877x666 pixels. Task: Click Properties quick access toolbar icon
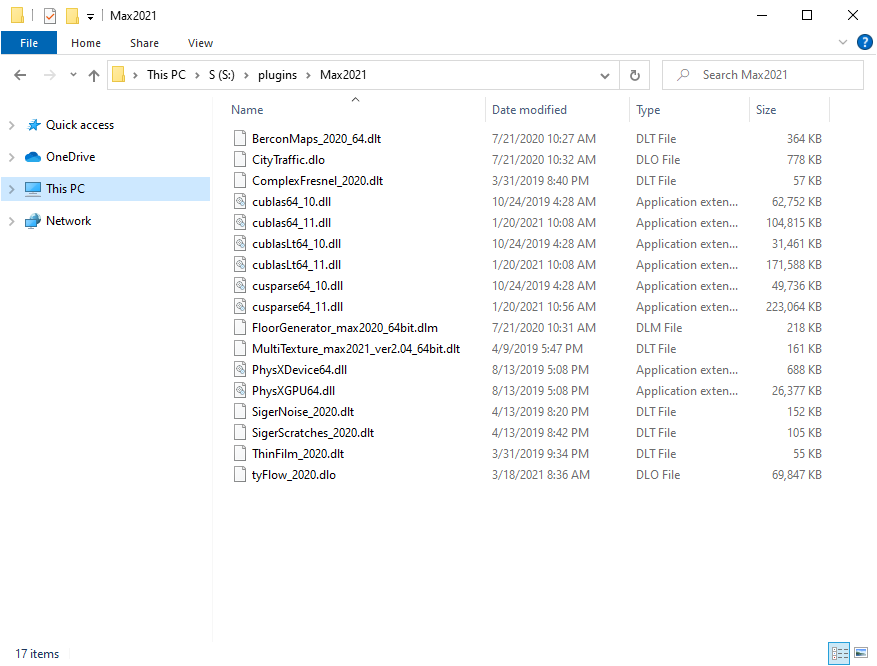point(50,16)
